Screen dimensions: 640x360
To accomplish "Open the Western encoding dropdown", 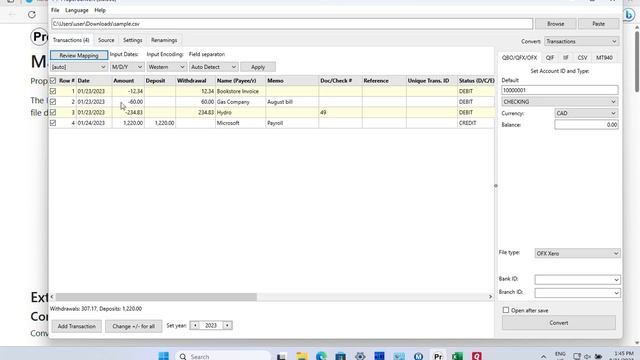I will [x=166, y=67].
